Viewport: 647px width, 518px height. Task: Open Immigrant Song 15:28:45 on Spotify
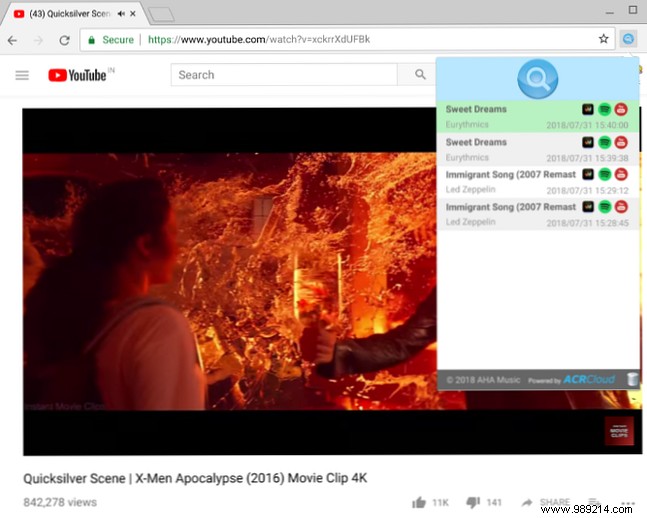pos(604,206)
